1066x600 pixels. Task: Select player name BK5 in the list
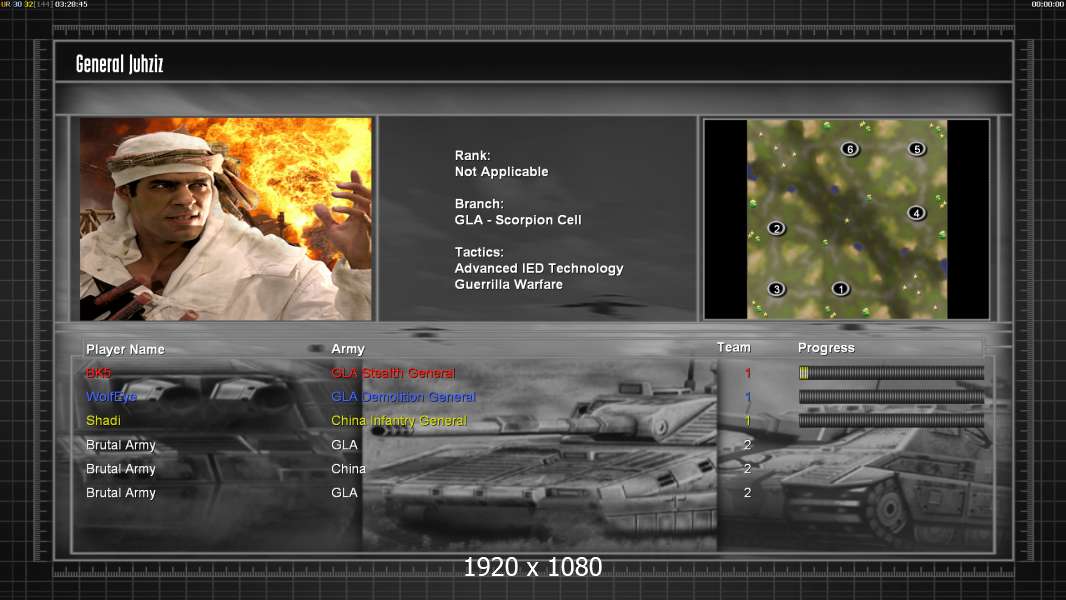pyautogui.click(x=99, y=373)
